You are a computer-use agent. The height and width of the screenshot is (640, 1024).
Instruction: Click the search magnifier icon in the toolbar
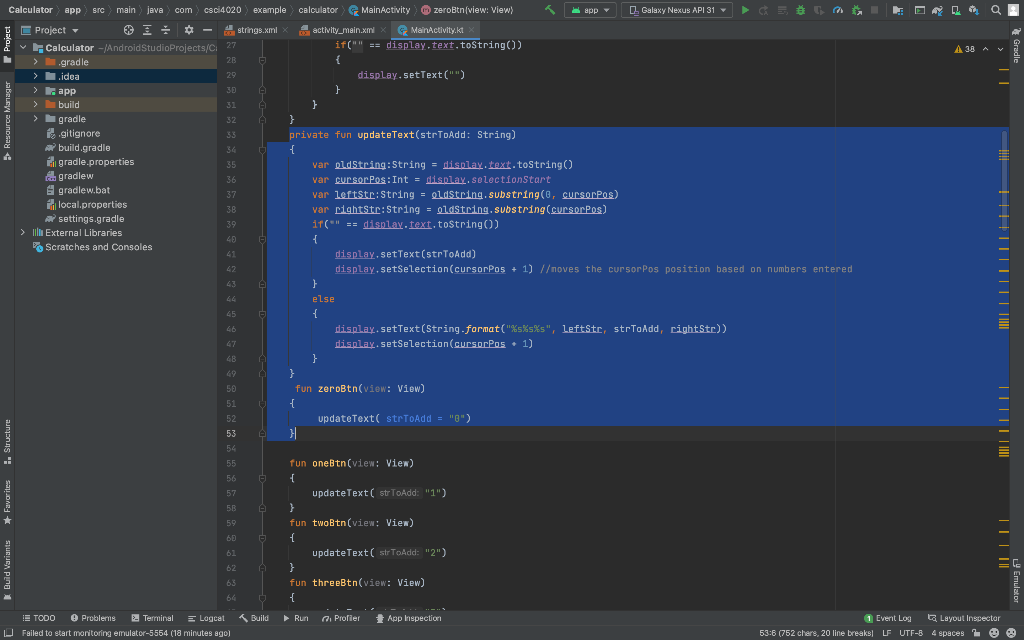click(x=996, y=10)
